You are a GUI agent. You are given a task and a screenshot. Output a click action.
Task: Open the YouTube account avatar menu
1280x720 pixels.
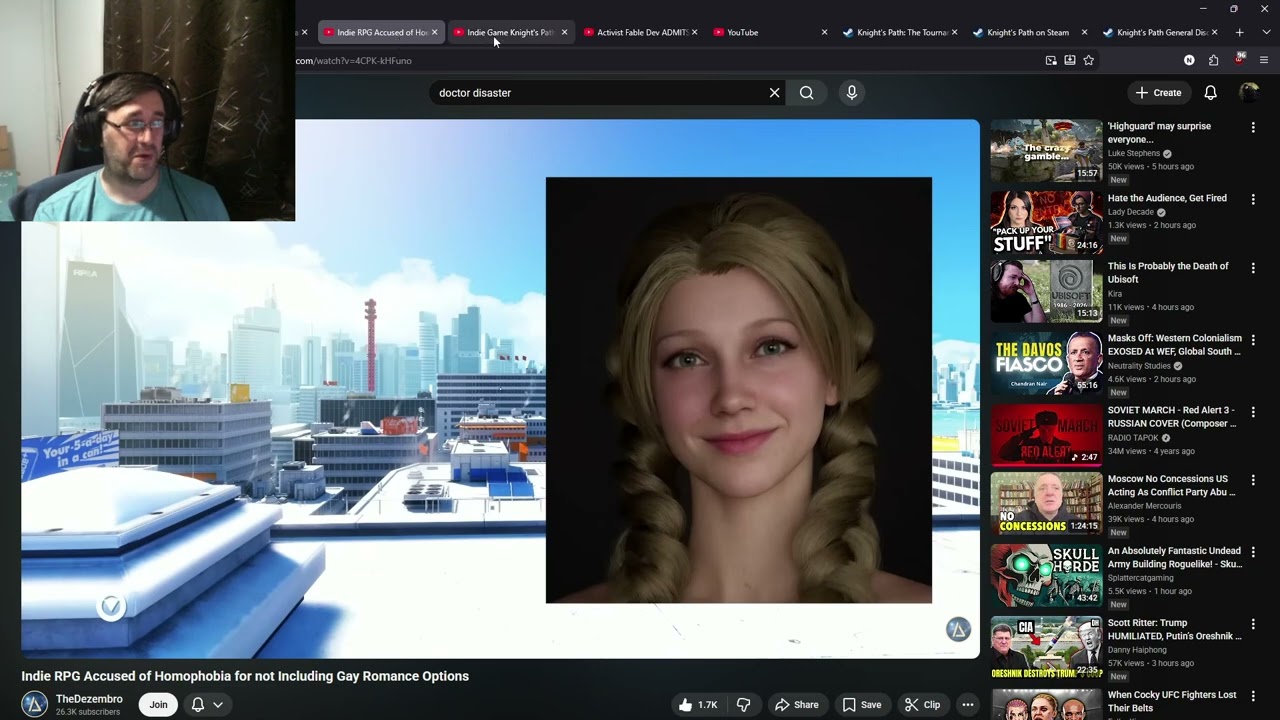tap(1249, 93)
